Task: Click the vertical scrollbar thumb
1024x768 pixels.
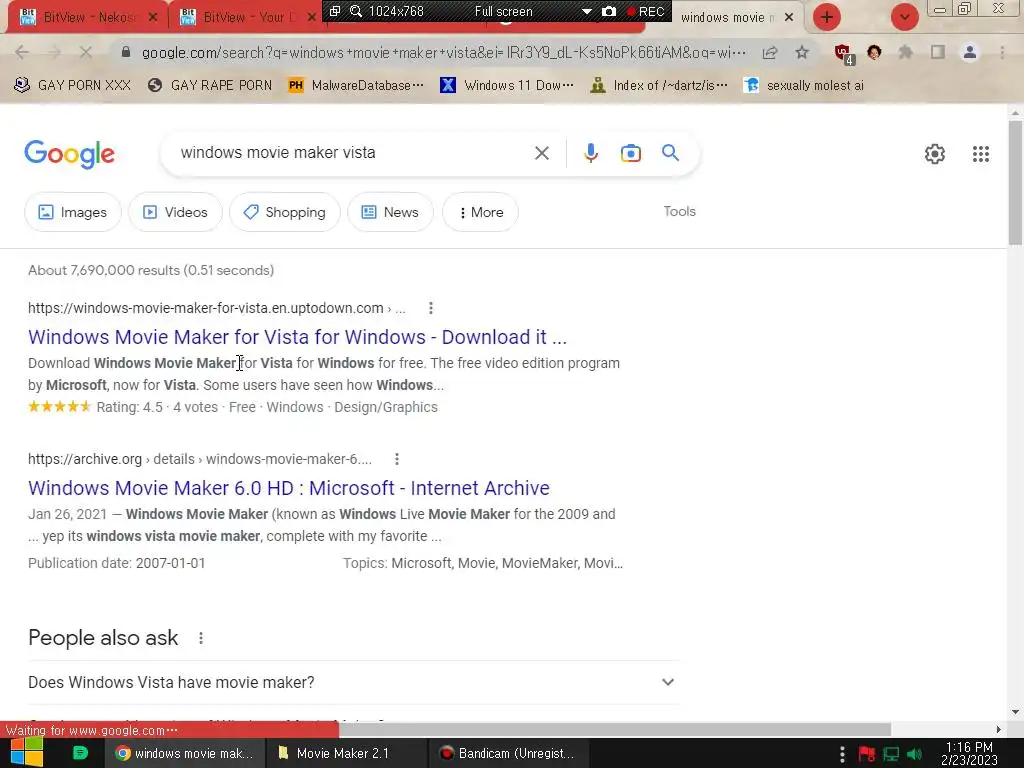Action: point(1015,183)
